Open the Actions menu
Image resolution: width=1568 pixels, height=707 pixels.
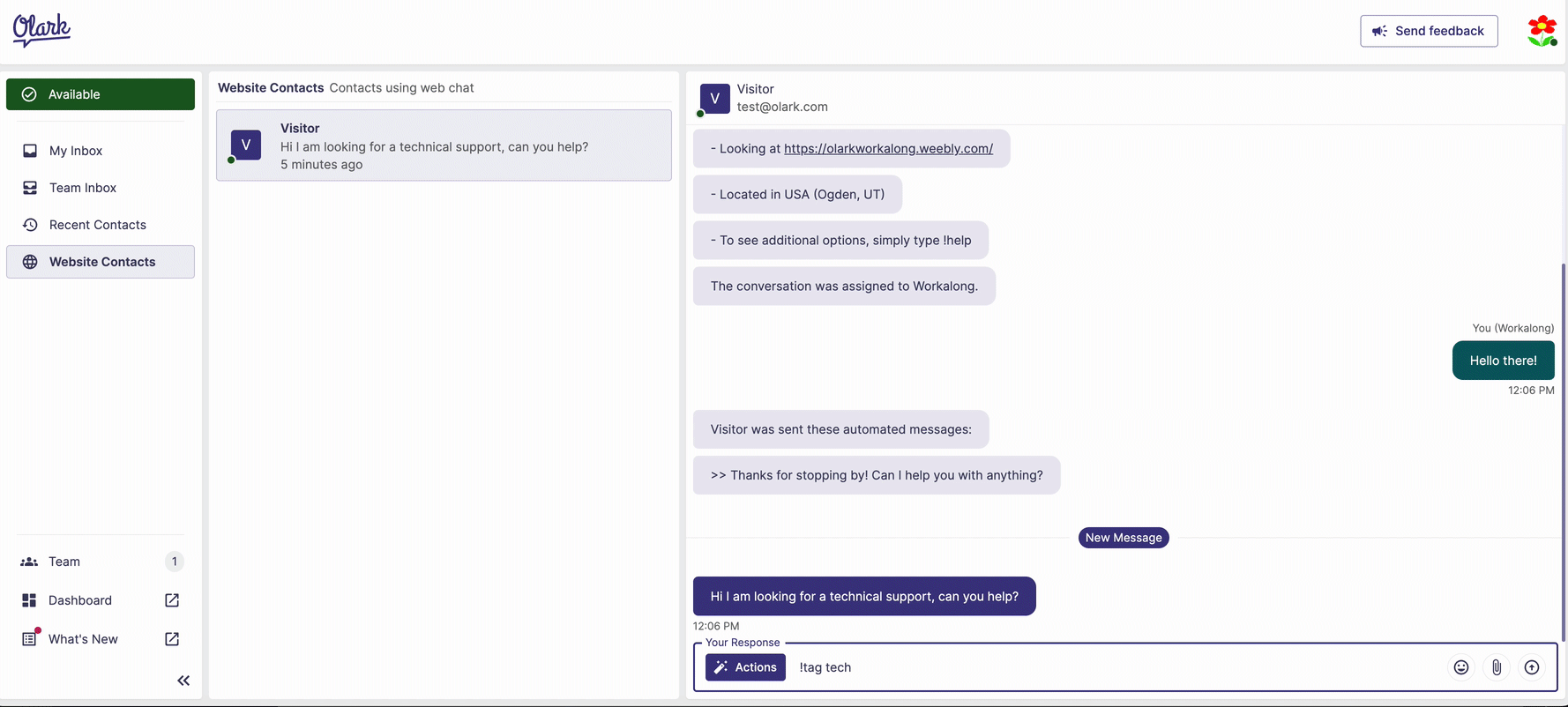point(745,667)
